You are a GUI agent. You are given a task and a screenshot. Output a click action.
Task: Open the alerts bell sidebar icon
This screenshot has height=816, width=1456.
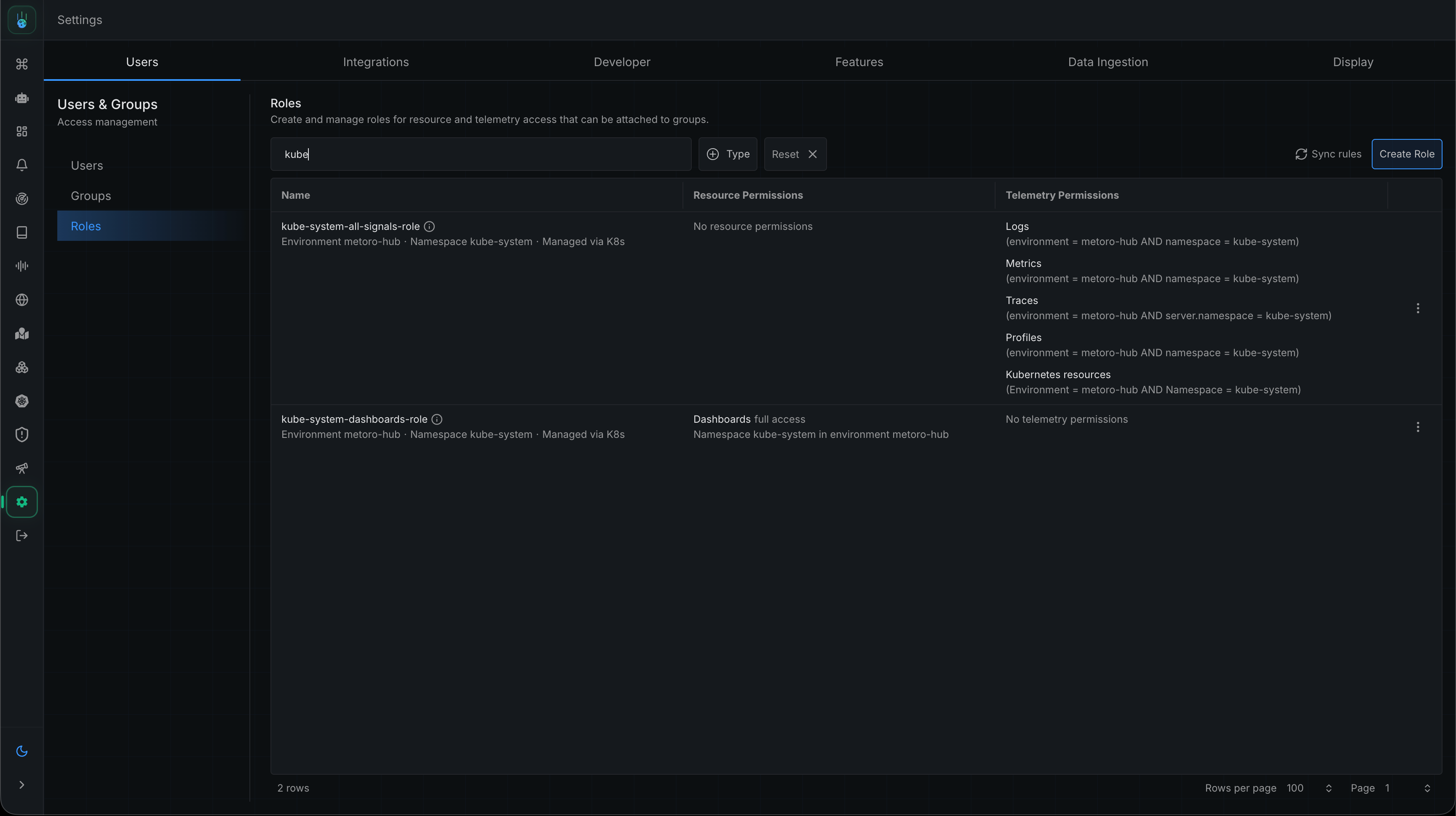[x=21, y=165]
